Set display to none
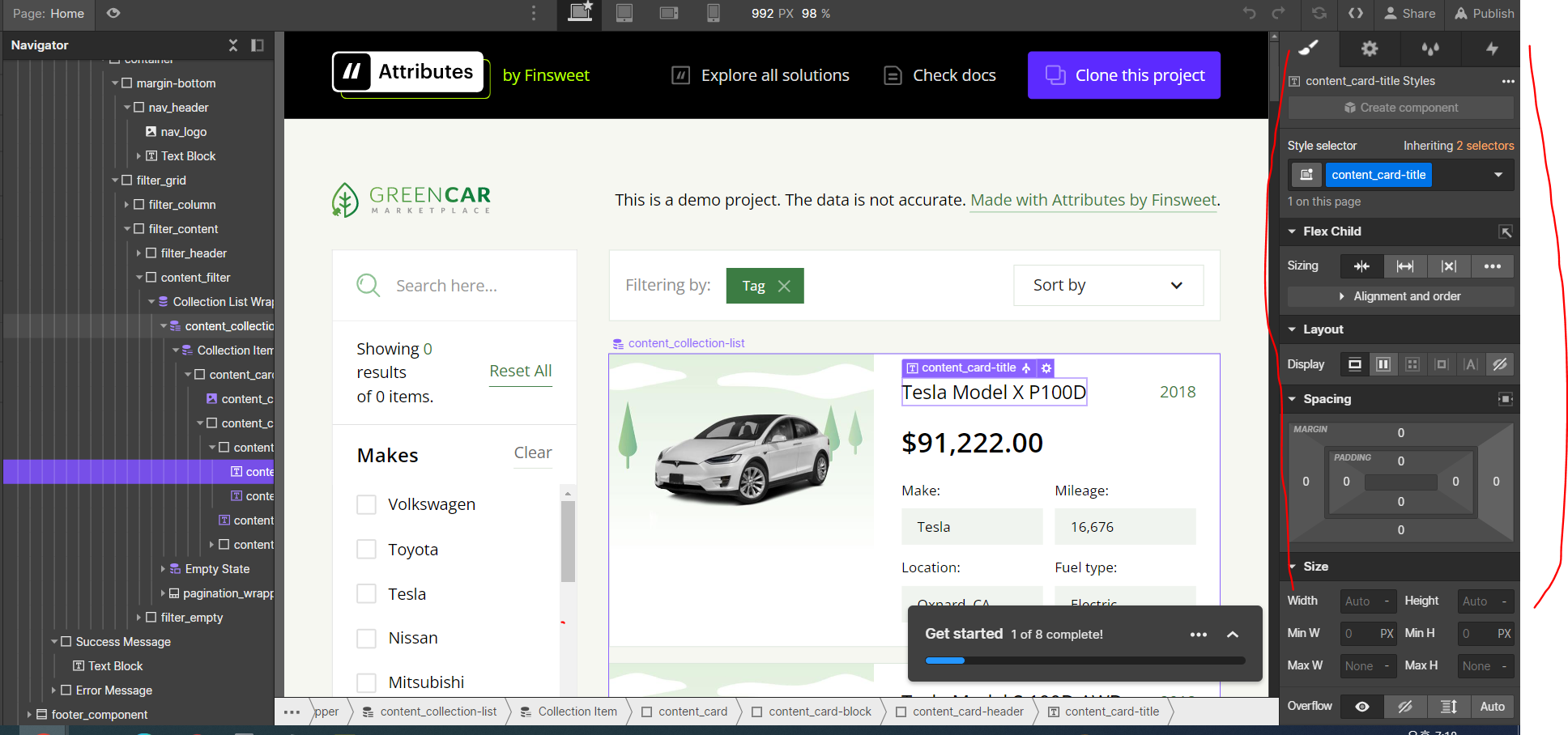Screen dimensions: 1568x735 click(x=1500, y=364)
